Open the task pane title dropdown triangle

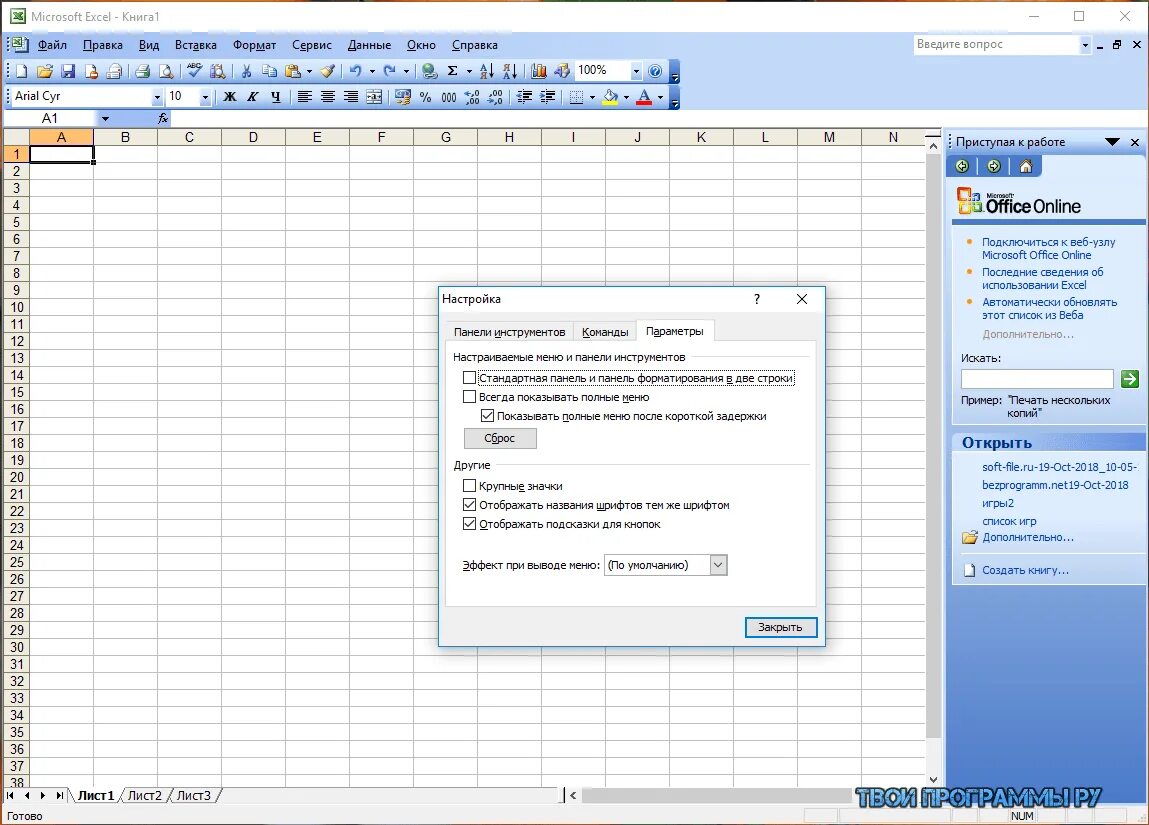[x=1112, y=142]
